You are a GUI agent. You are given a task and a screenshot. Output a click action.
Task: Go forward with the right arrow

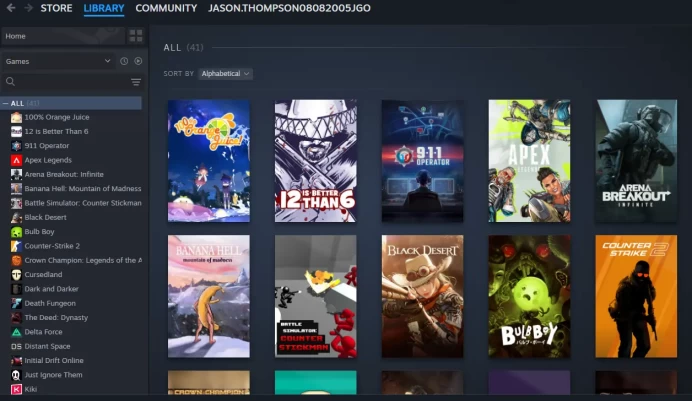[x=28, y=8]
